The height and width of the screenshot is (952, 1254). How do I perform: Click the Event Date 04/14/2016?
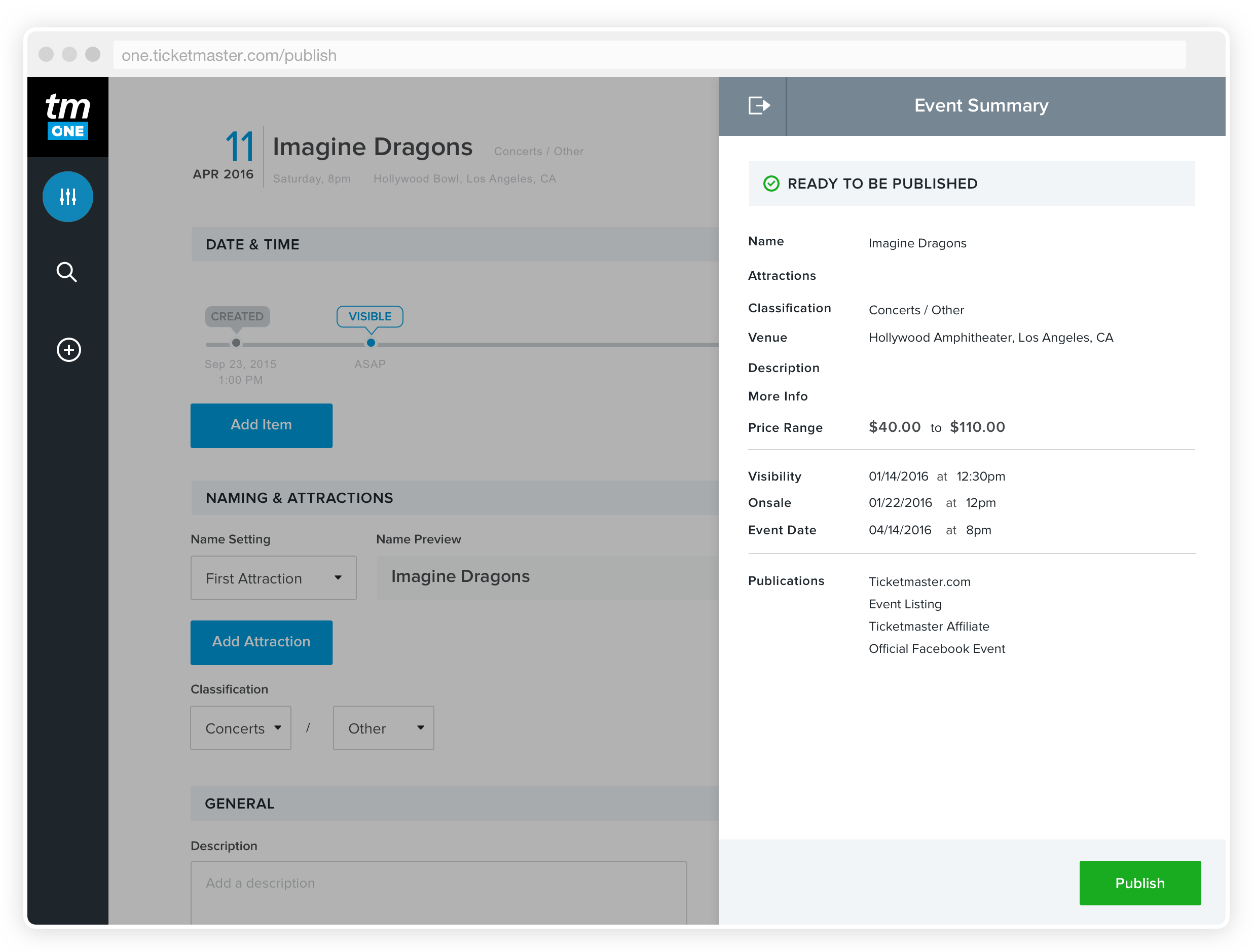point(900,530)
